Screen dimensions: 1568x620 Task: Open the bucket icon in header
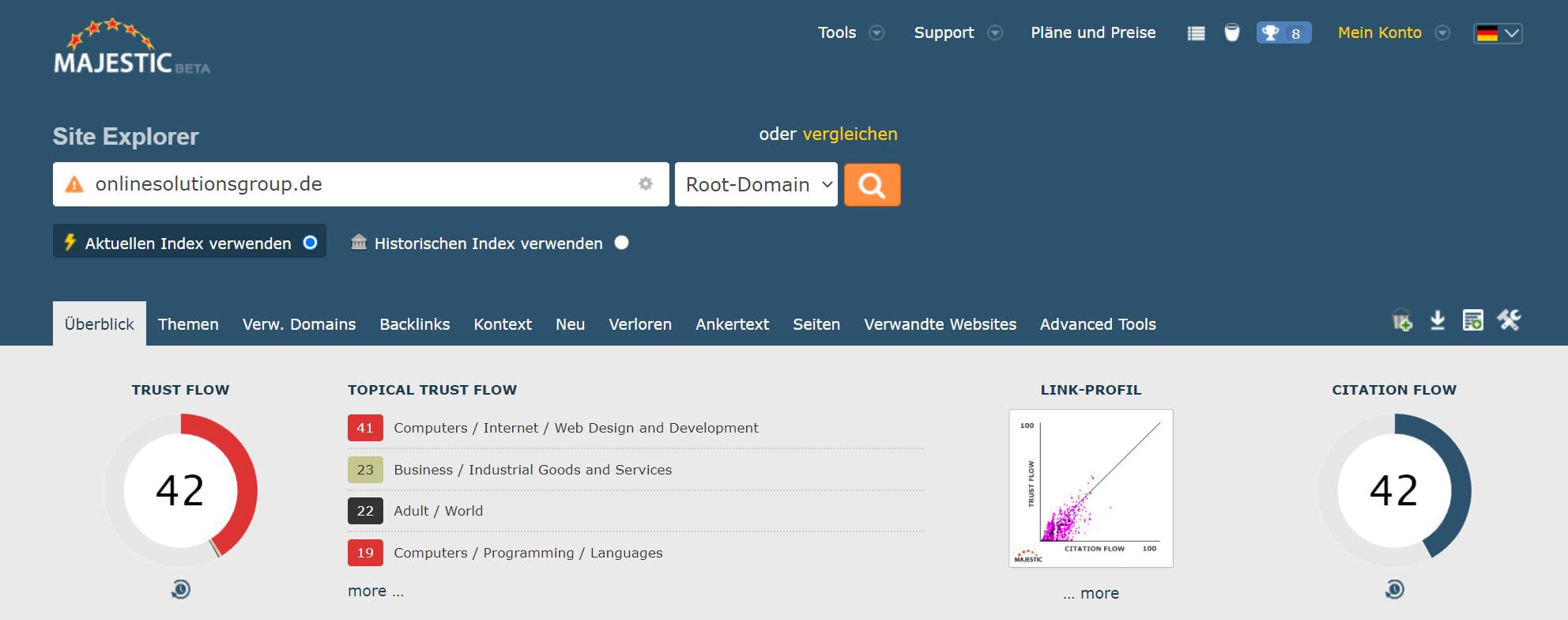(1231, 32)
